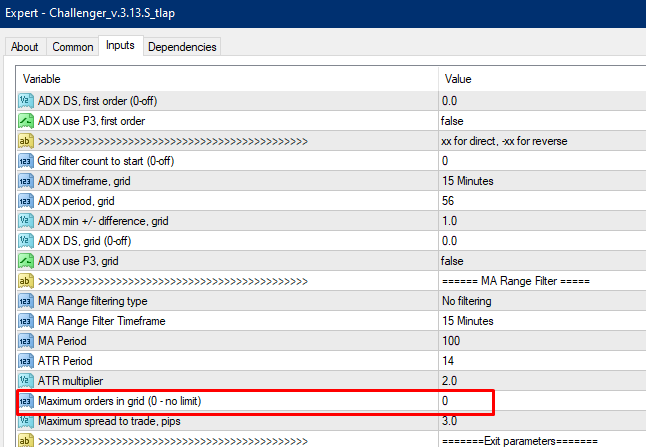
Task: Click the icon beside MA Range filtering type
Action: point(26,301)
